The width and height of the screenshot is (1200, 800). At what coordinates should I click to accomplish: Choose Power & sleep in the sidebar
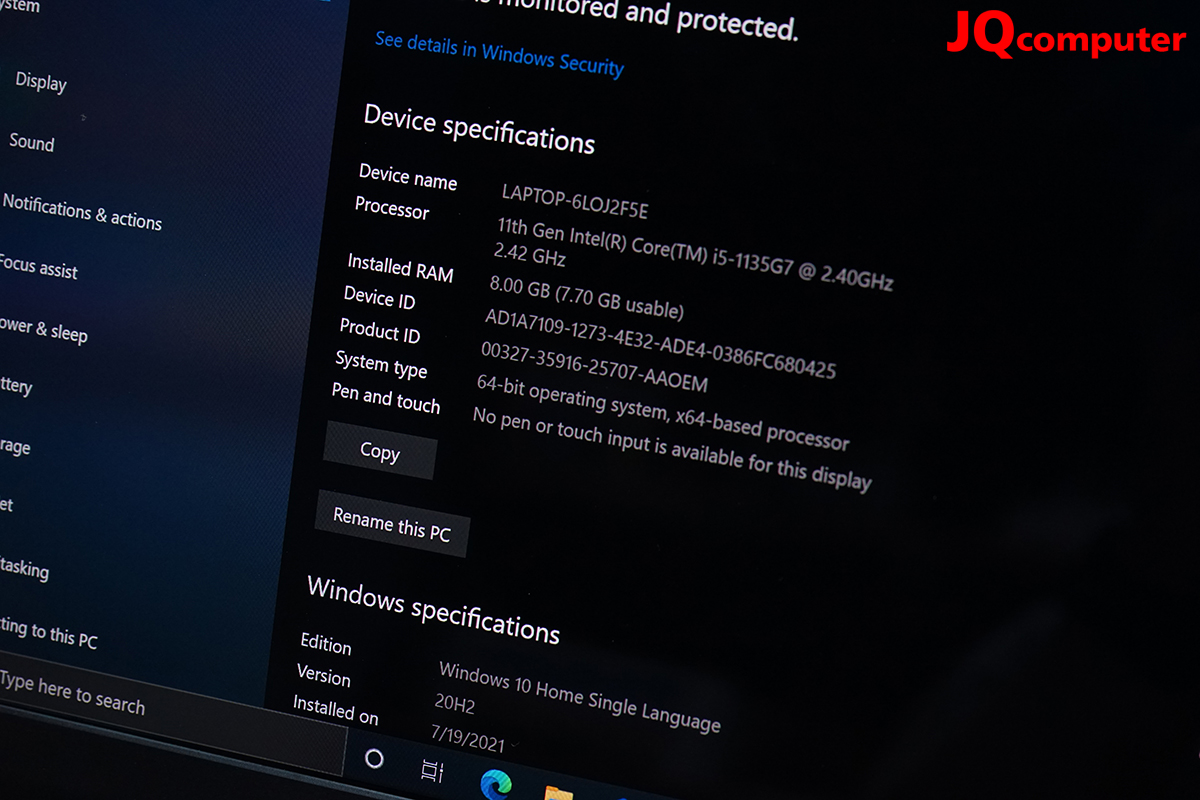click(43, 329)
